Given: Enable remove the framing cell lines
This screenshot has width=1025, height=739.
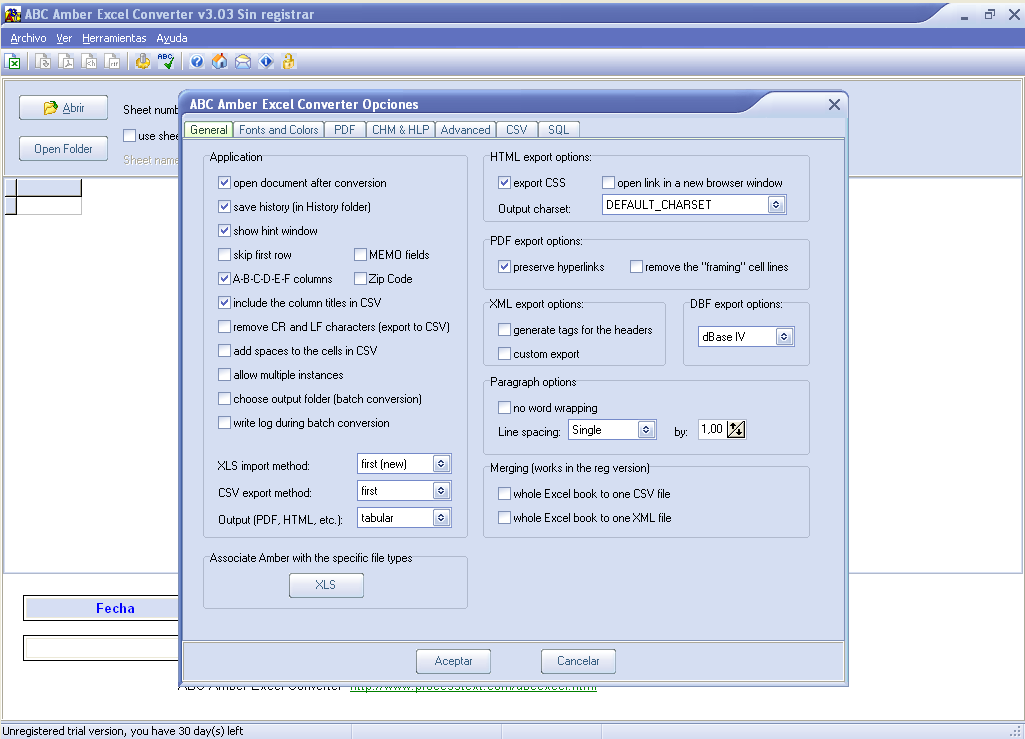Looking at the screenshot, I should click(x=636, y=267).
